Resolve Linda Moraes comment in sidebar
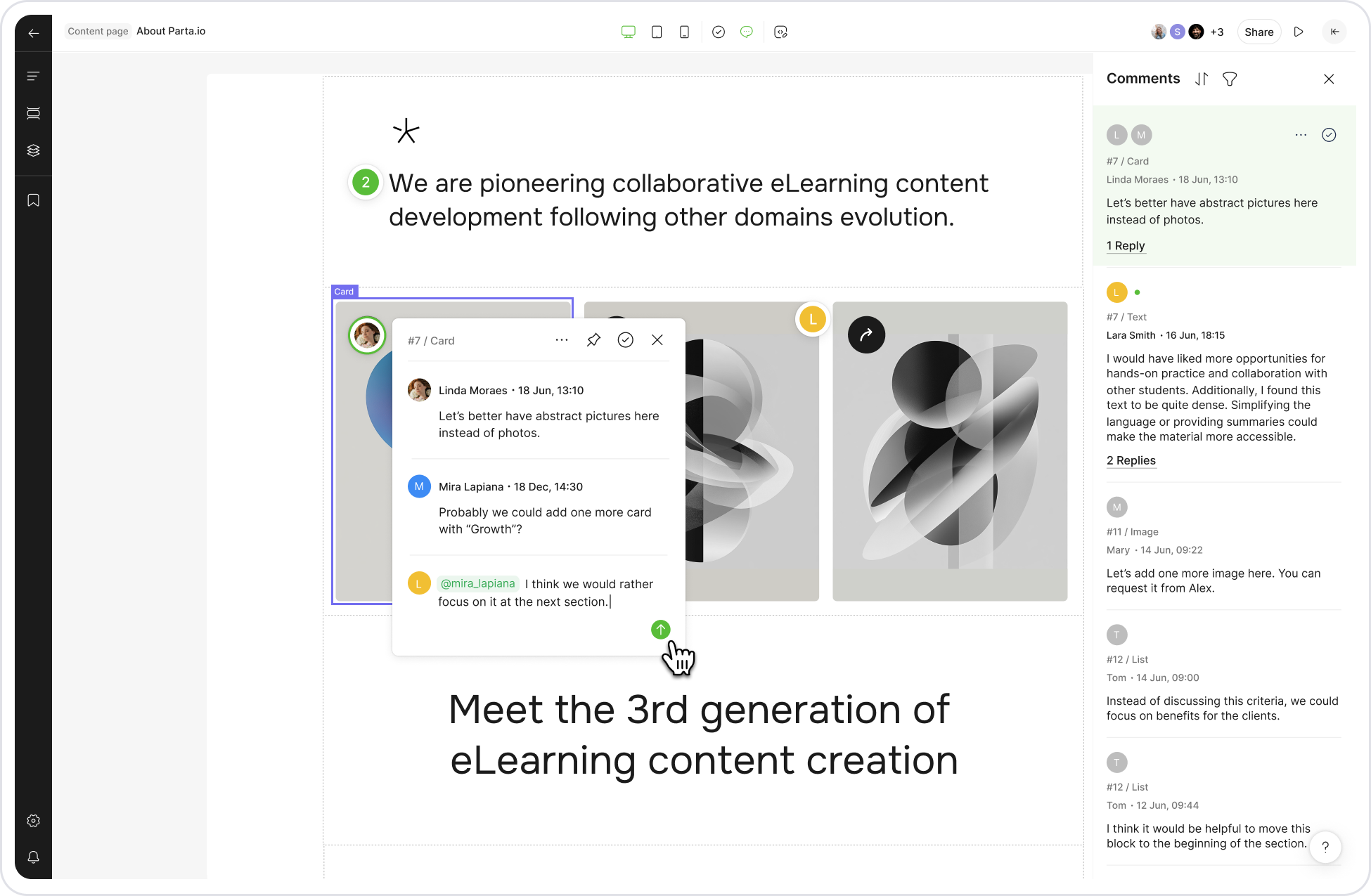The width and height of the screenshot is (1371, 896). click(1329, 135)
